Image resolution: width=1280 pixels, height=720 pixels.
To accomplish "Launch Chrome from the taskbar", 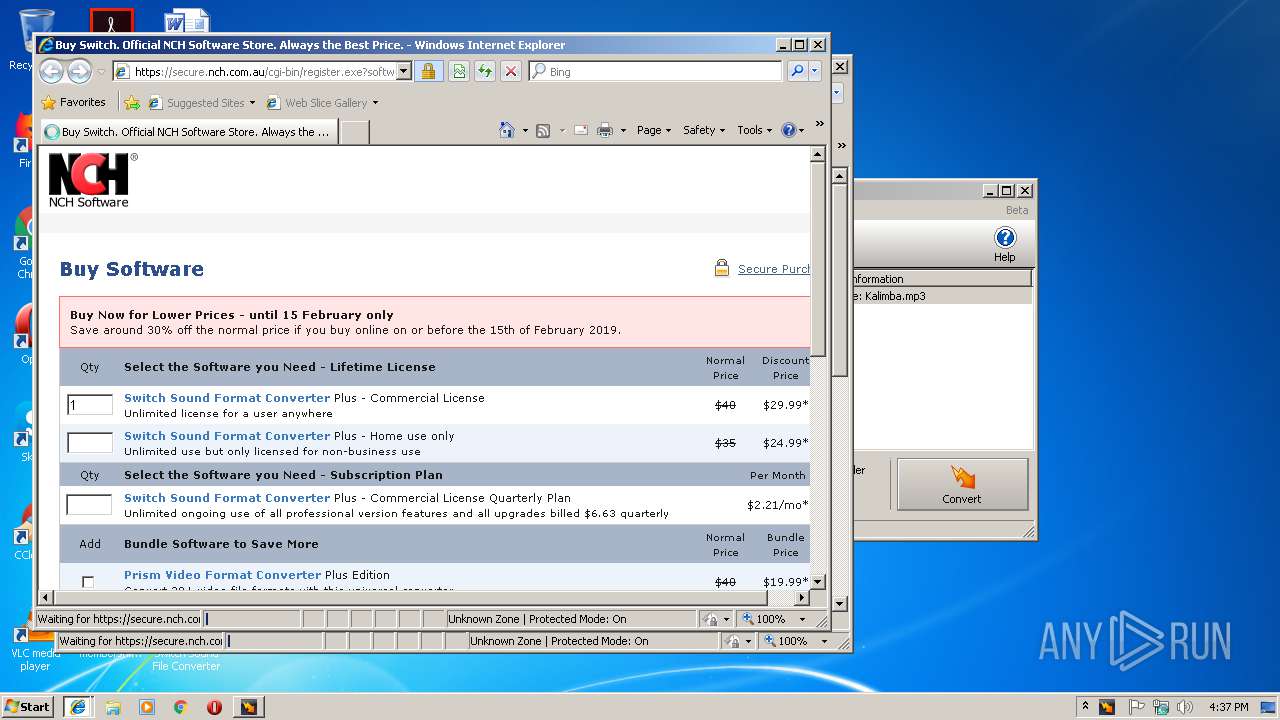I will coord(180,707).
